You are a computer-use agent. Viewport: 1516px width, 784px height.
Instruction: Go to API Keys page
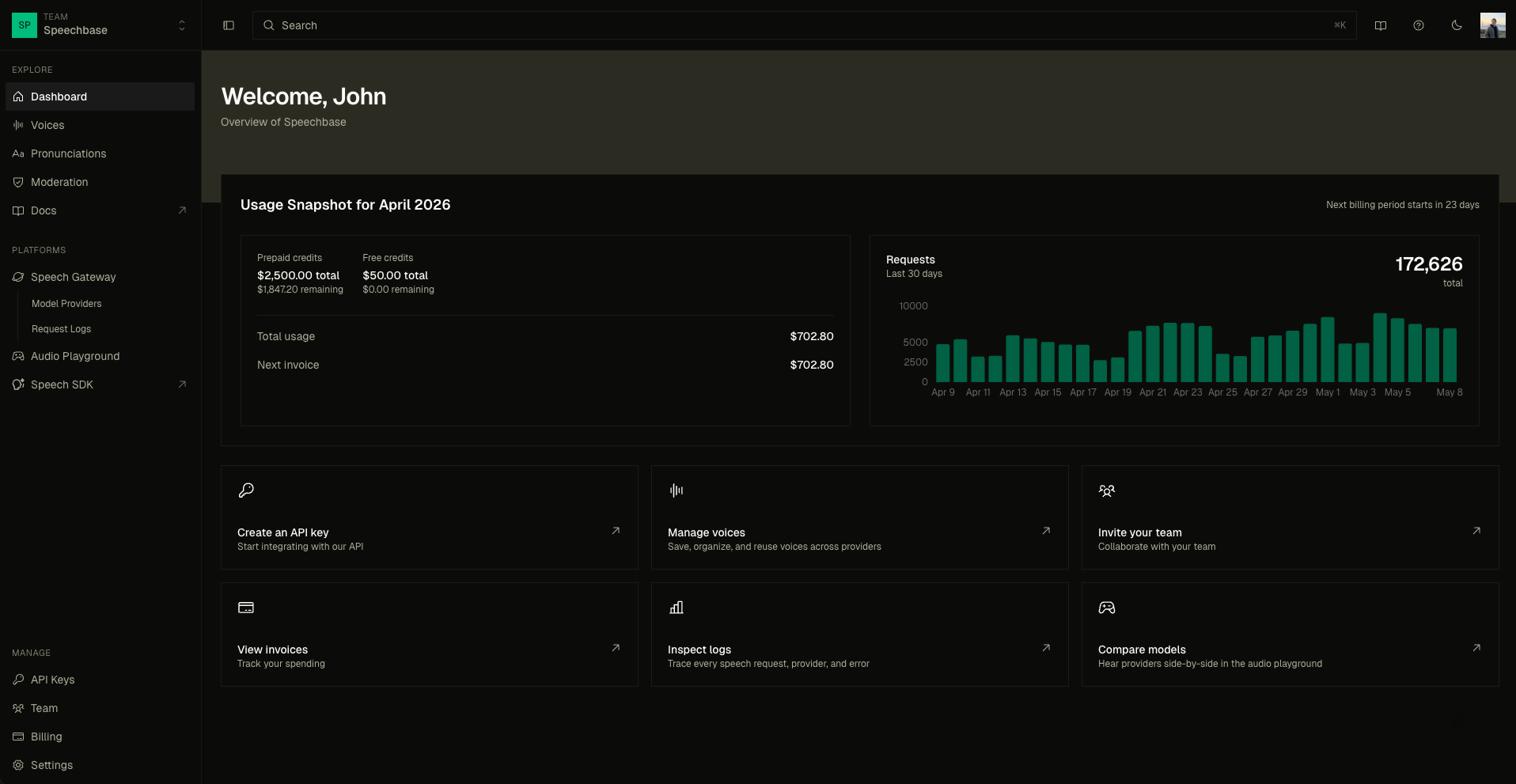point(100,680)
